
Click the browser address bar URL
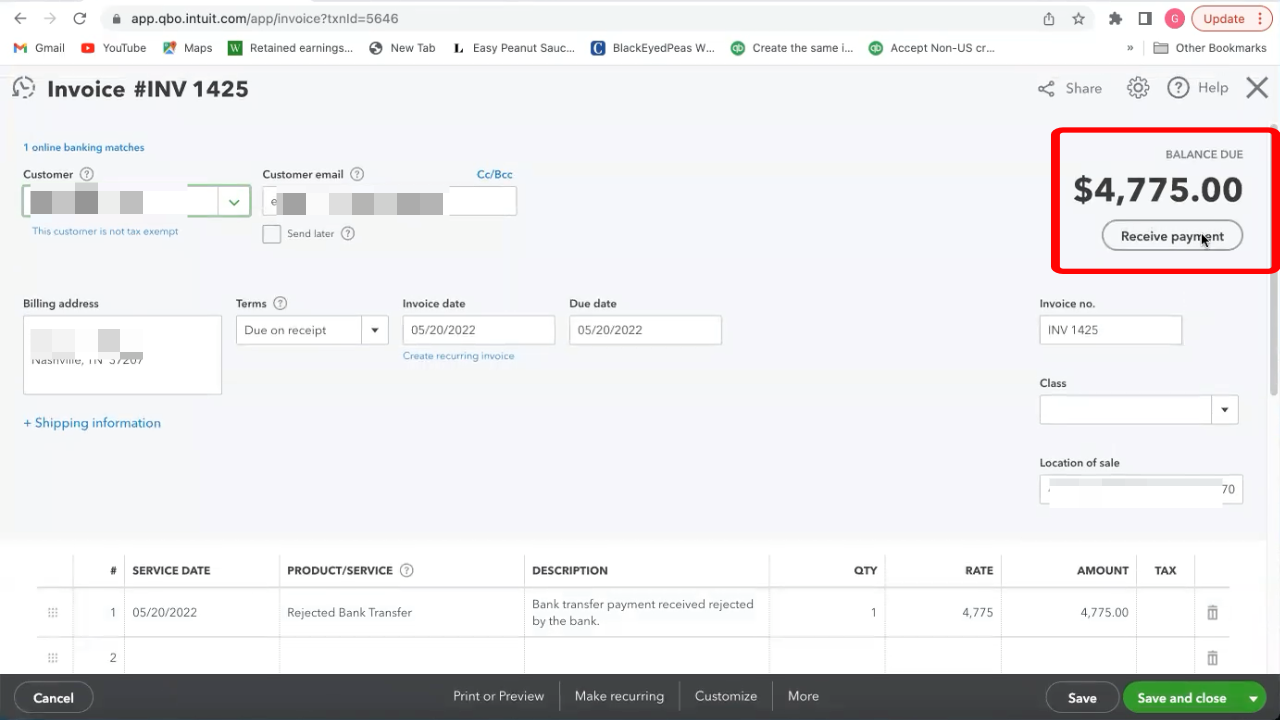pos(265,18)
